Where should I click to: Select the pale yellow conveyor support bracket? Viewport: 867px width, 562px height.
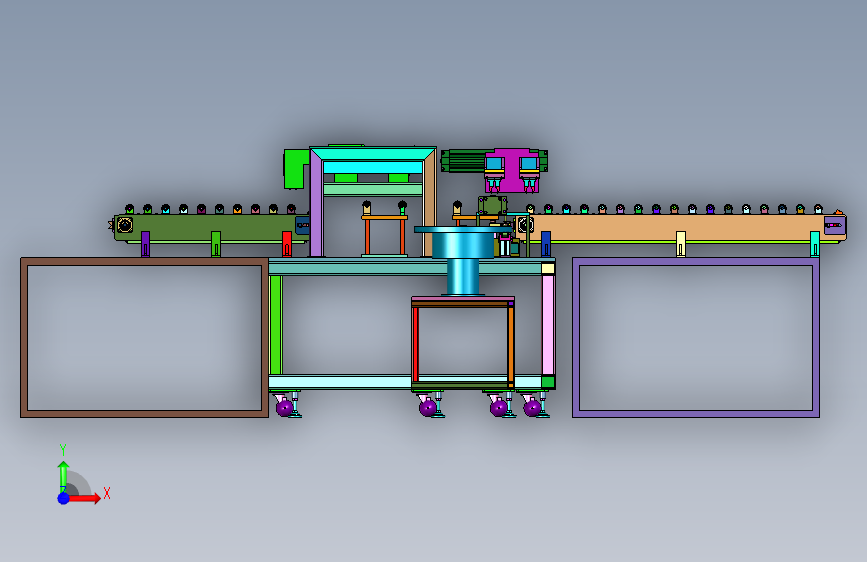tap(681, 244)
